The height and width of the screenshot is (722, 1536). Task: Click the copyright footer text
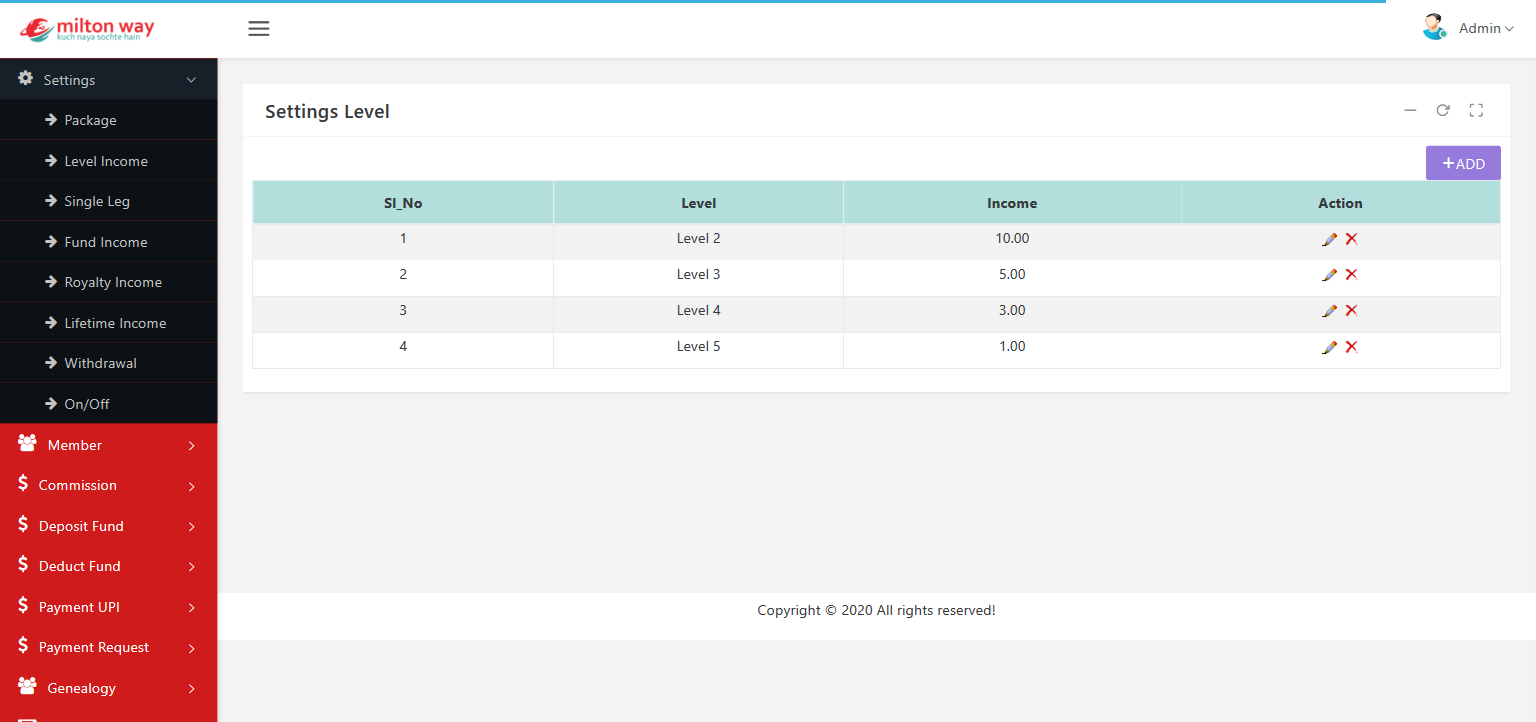[x=876, y=610]
